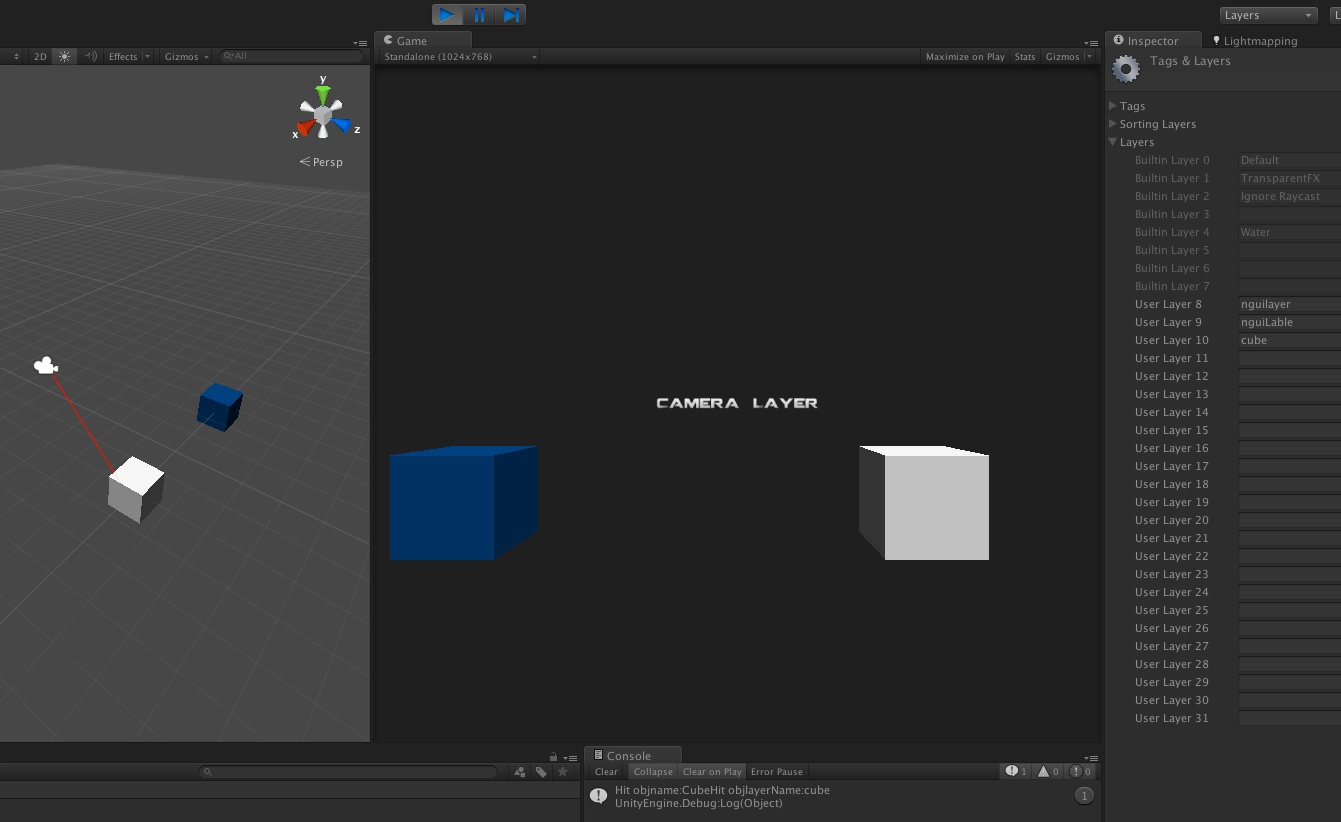Toggle 2D mode in Scene view
The height and width of the screenshot is (822, 1341).
[x=40, y=57]
